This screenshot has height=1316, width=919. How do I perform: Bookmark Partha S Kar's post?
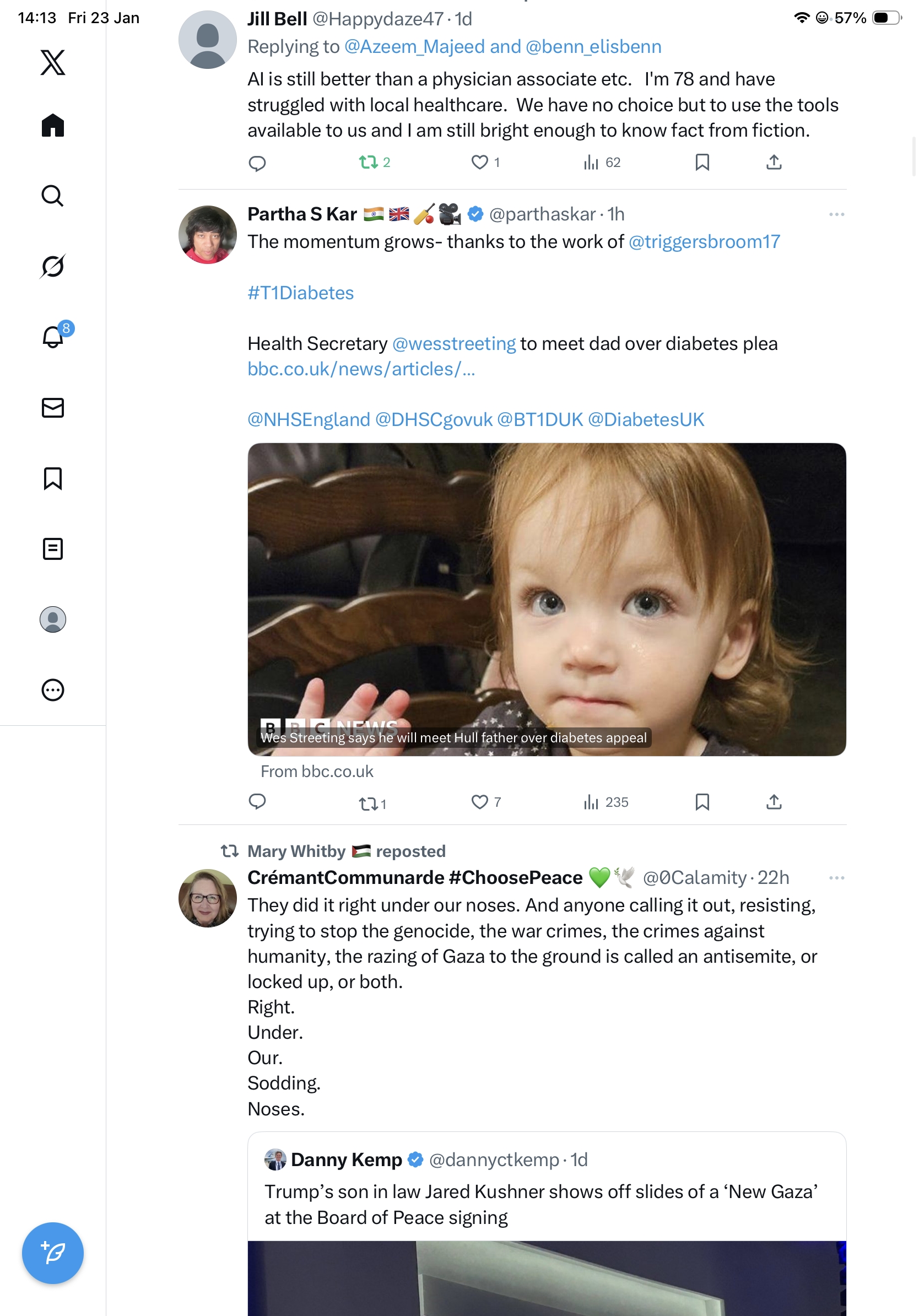tap(702, 802)
